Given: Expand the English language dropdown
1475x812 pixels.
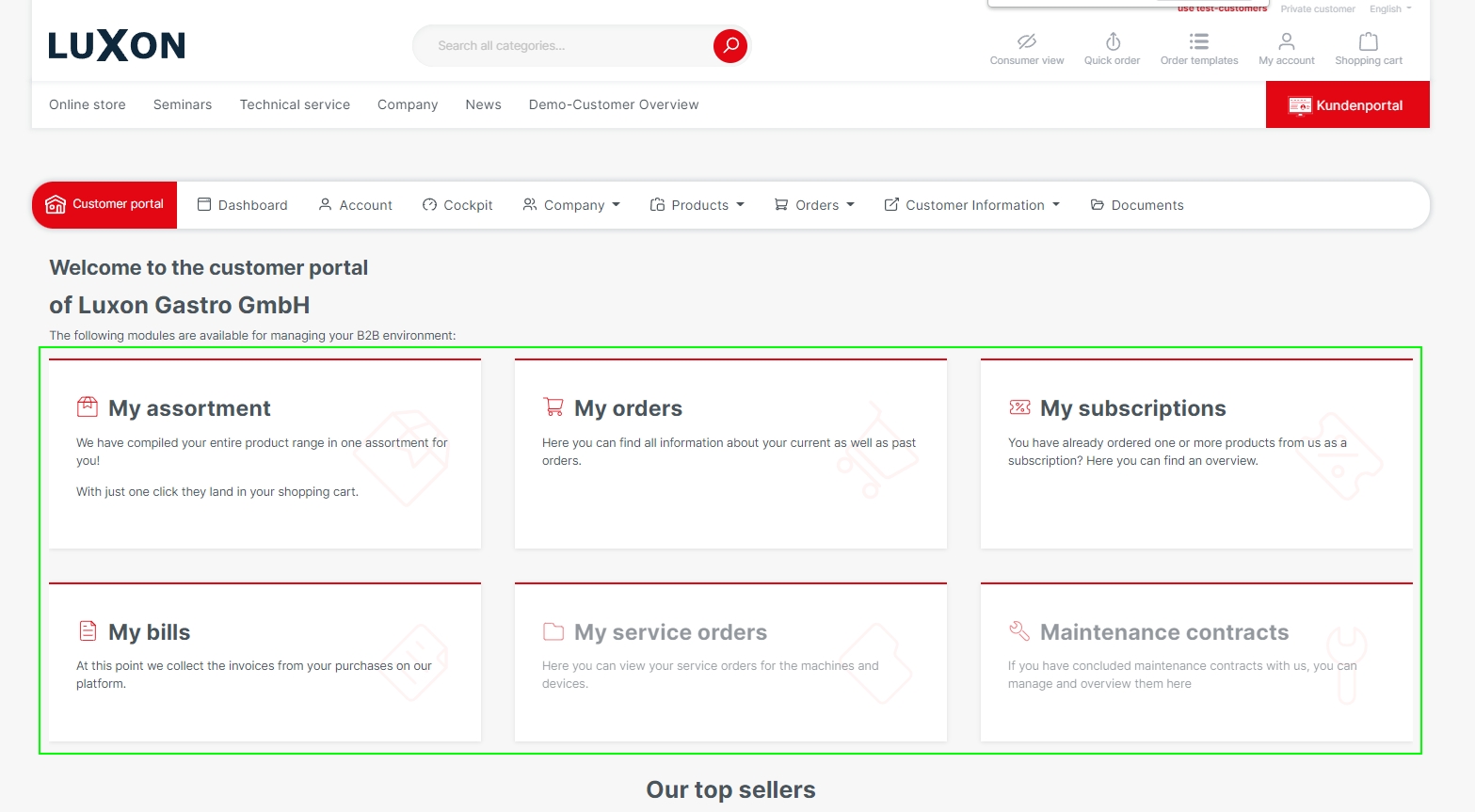Looking at the screenshot, I should coord(1390,9).
